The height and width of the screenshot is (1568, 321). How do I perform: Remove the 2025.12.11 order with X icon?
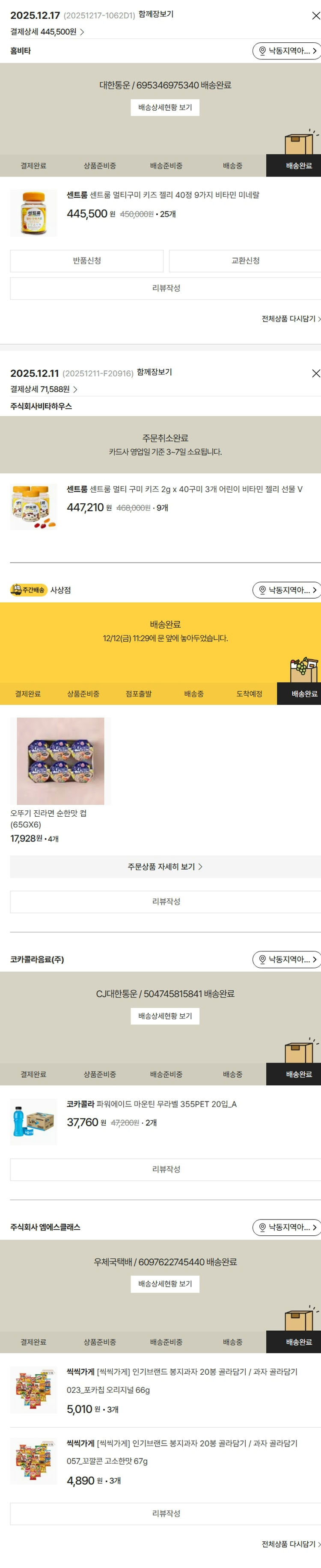[315, 373]
